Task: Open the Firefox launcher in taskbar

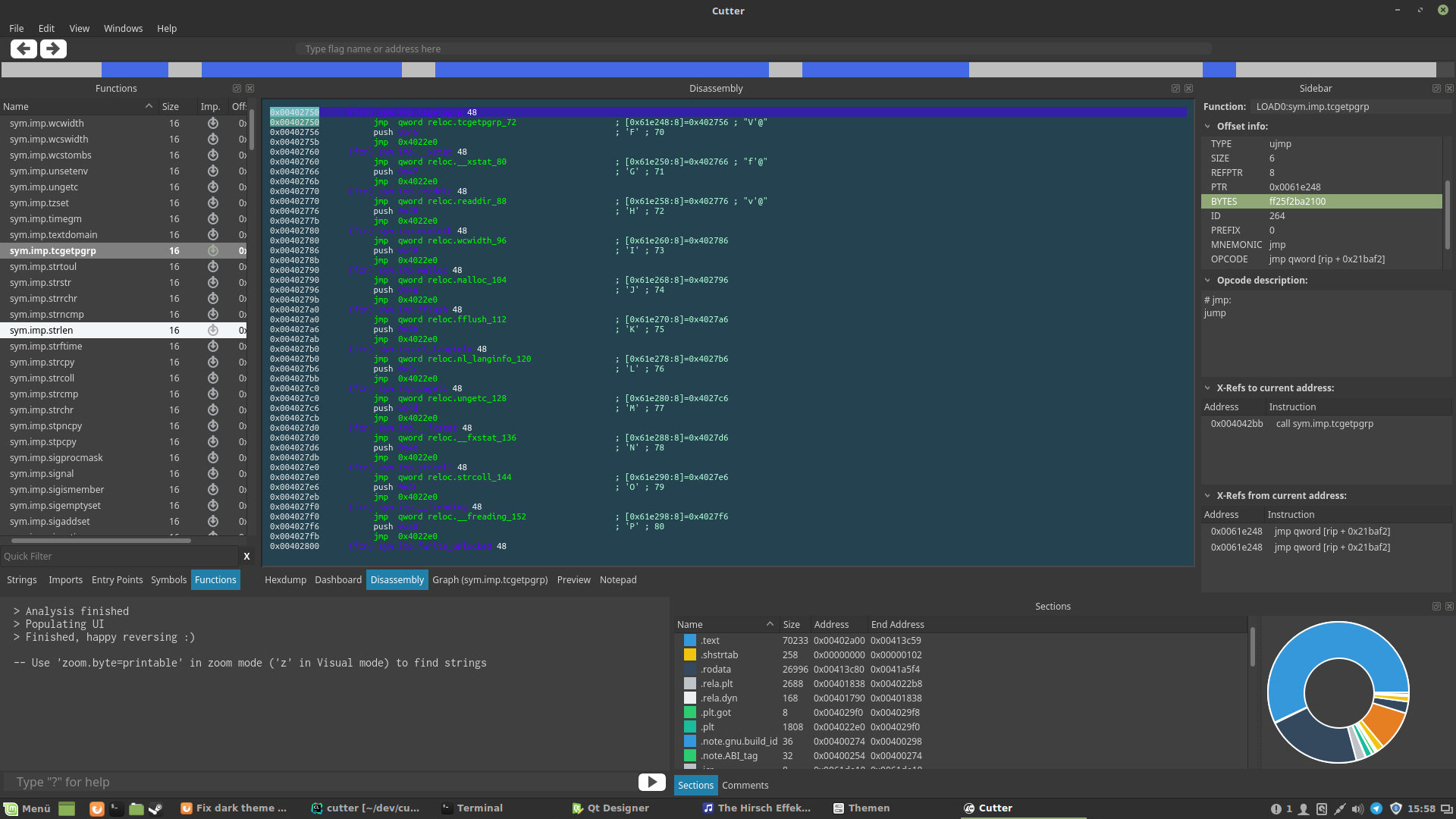Action: point(97,808)
